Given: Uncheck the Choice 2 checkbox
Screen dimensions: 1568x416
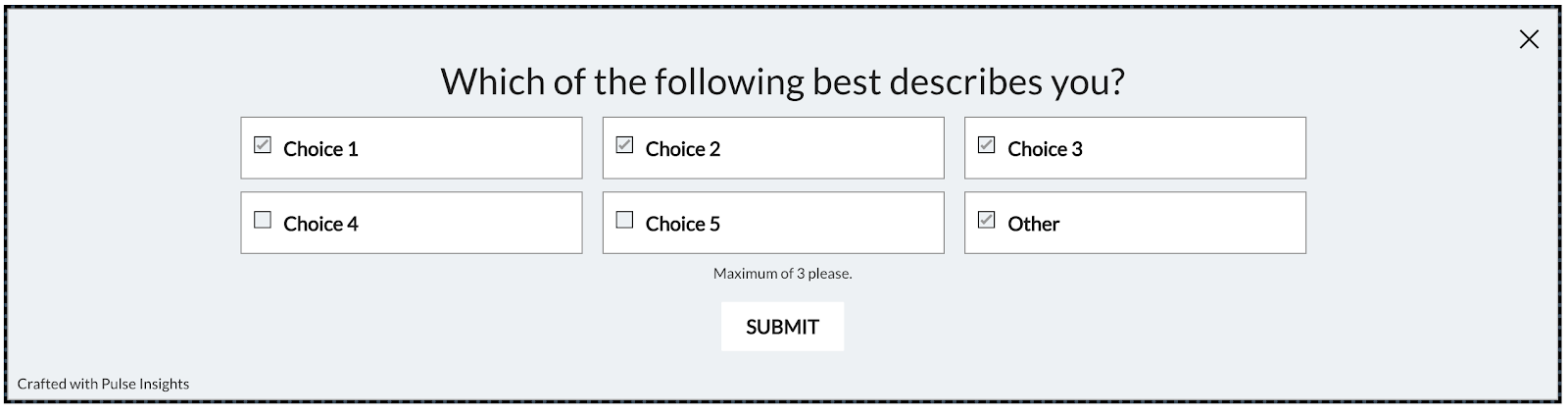Looking at the screenshot, I should [x=624, y=145].
